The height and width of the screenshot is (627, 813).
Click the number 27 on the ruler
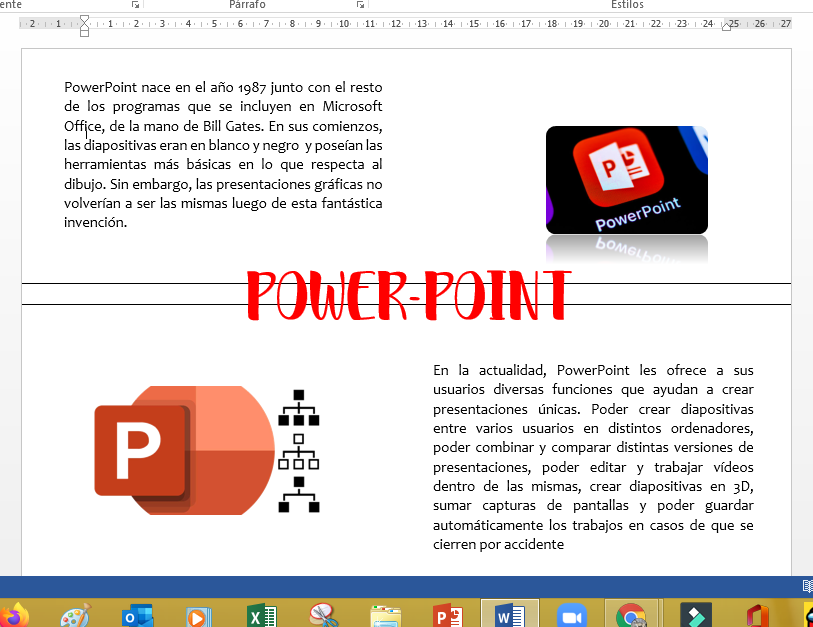click(x=786, y=24)
